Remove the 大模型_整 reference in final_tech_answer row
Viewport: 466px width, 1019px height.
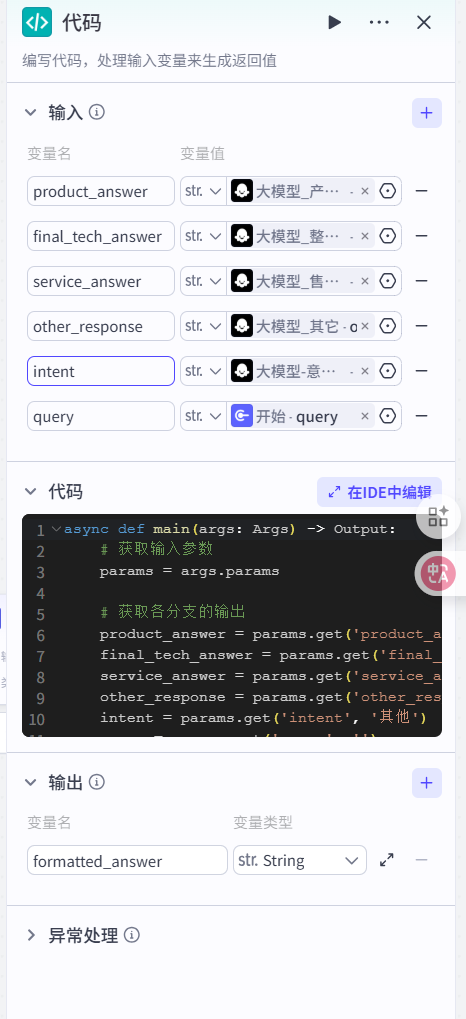(365, 236)
